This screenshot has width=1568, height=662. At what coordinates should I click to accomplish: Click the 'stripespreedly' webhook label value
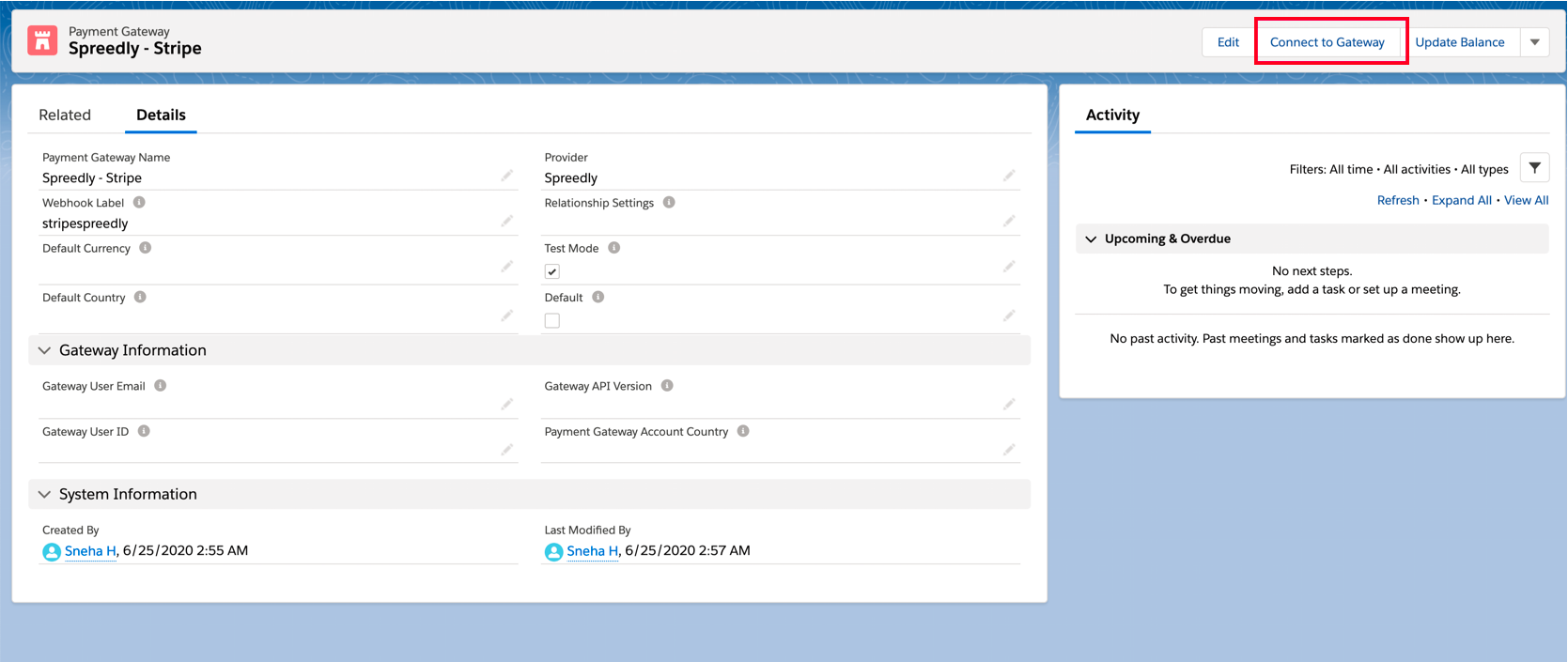click(85, 223)
